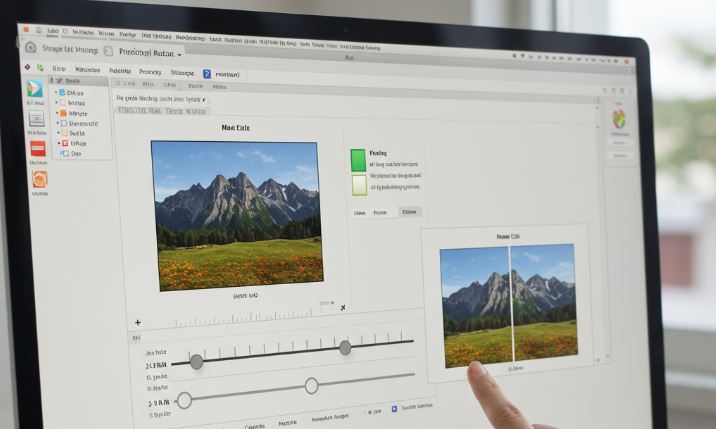Screen dimensions: 716x429
Task: Click the orange square icon in the top menu bar
Action: 26,29
